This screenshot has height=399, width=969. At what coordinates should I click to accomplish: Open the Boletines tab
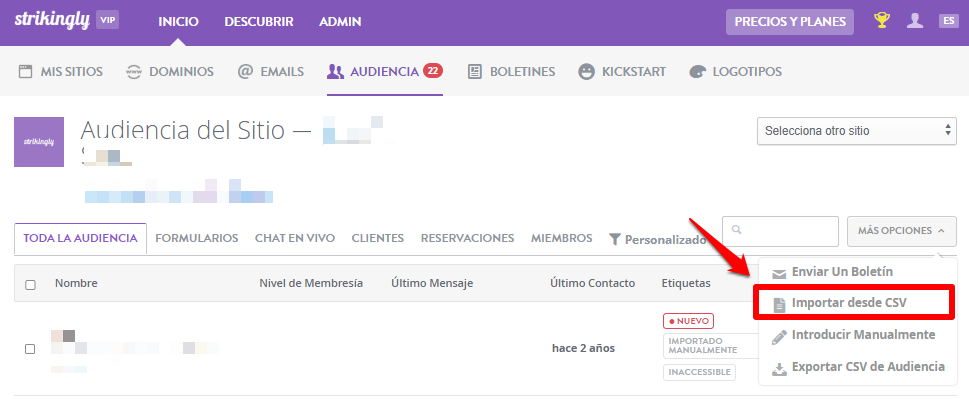pyautogui.click(x=511, y=72)
